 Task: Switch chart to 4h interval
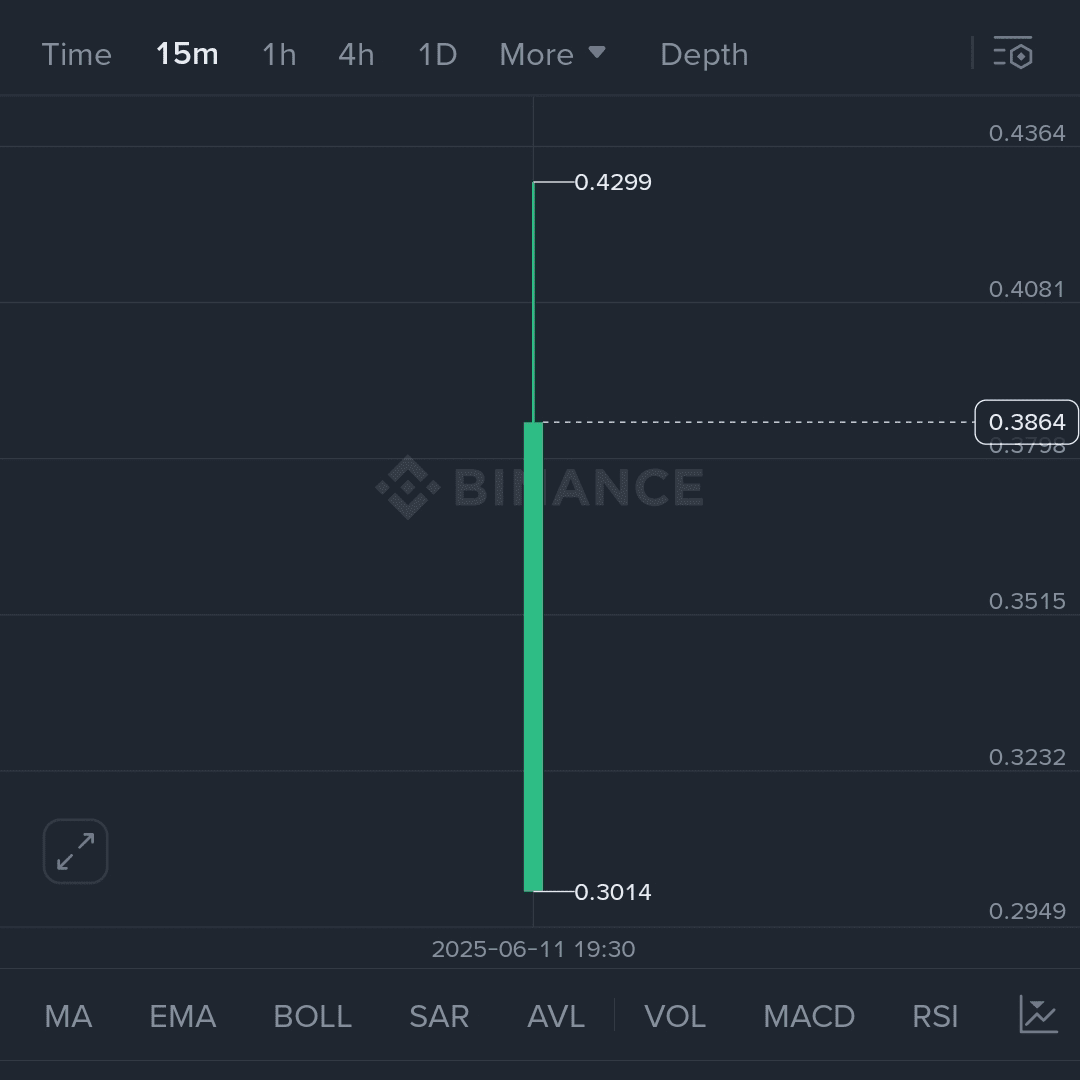[x=356, y=54]
